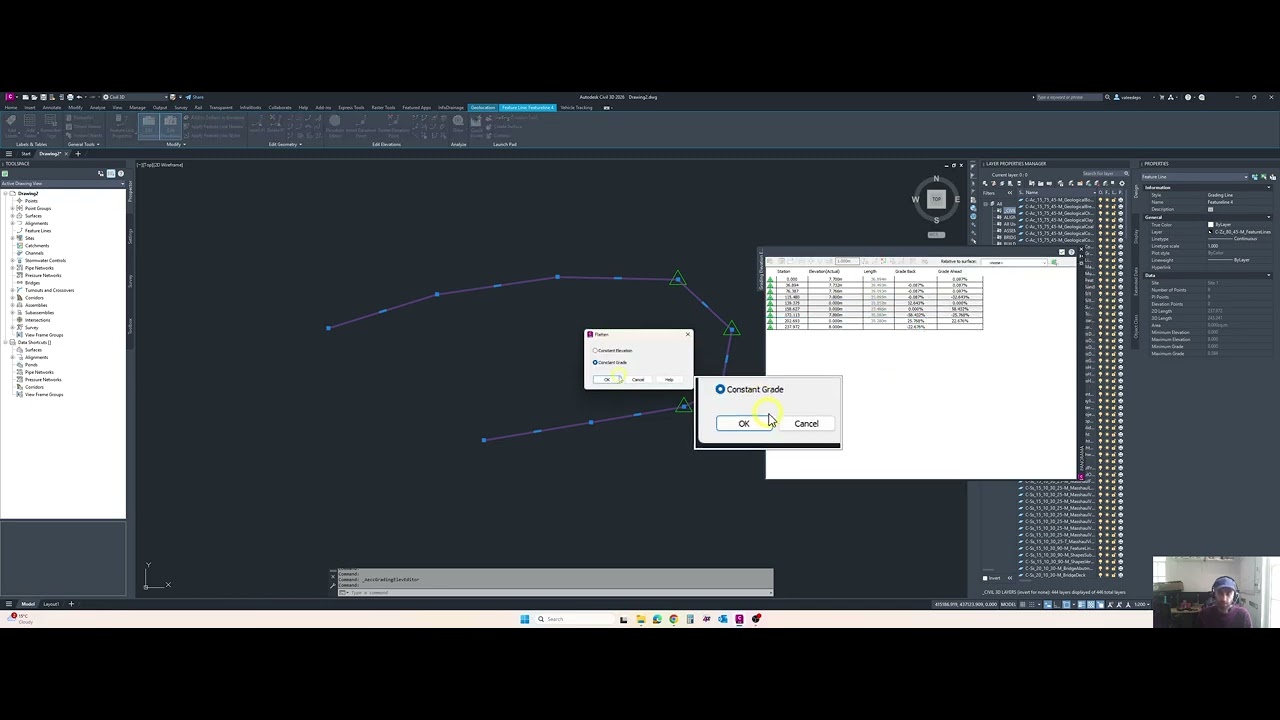Switch to the Settings tab in Toolspace
This screenshot has height=720, width=1280.
coord(130,236)
